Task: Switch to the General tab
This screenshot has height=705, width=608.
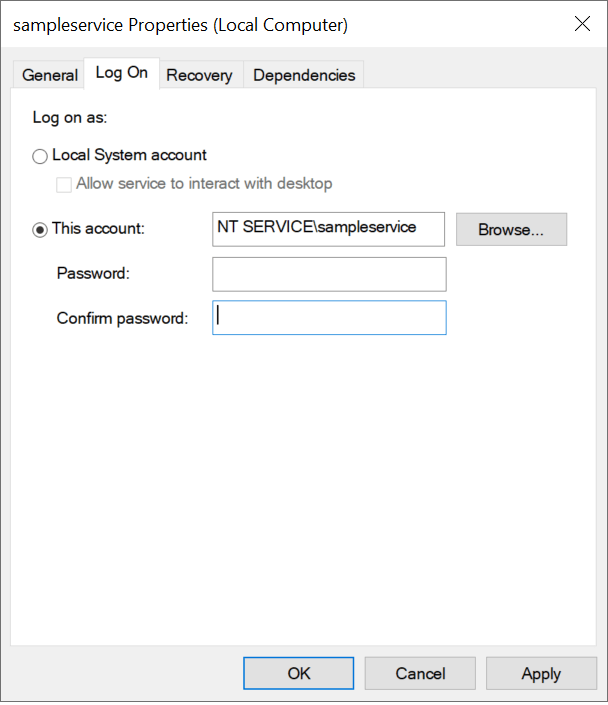Action: (50, 75)
